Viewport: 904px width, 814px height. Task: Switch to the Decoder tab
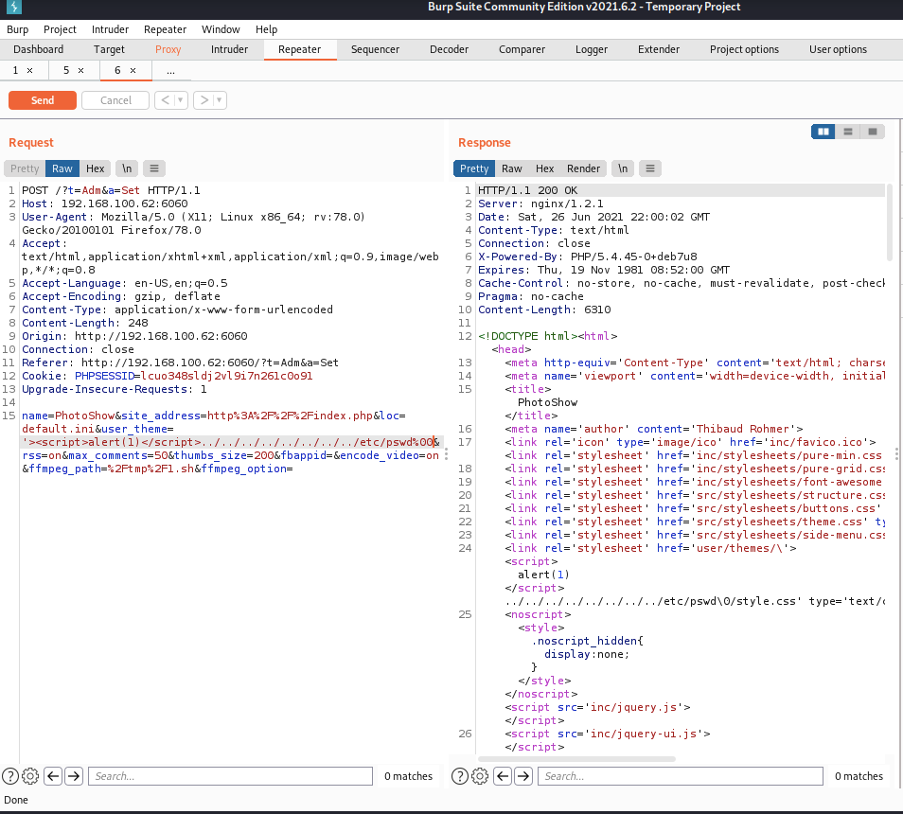coord(449,50)
